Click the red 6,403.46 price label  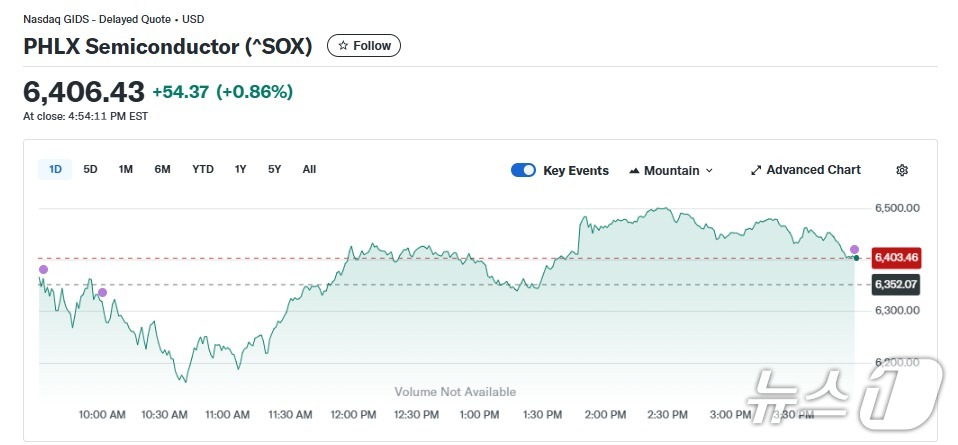point(896,257)
